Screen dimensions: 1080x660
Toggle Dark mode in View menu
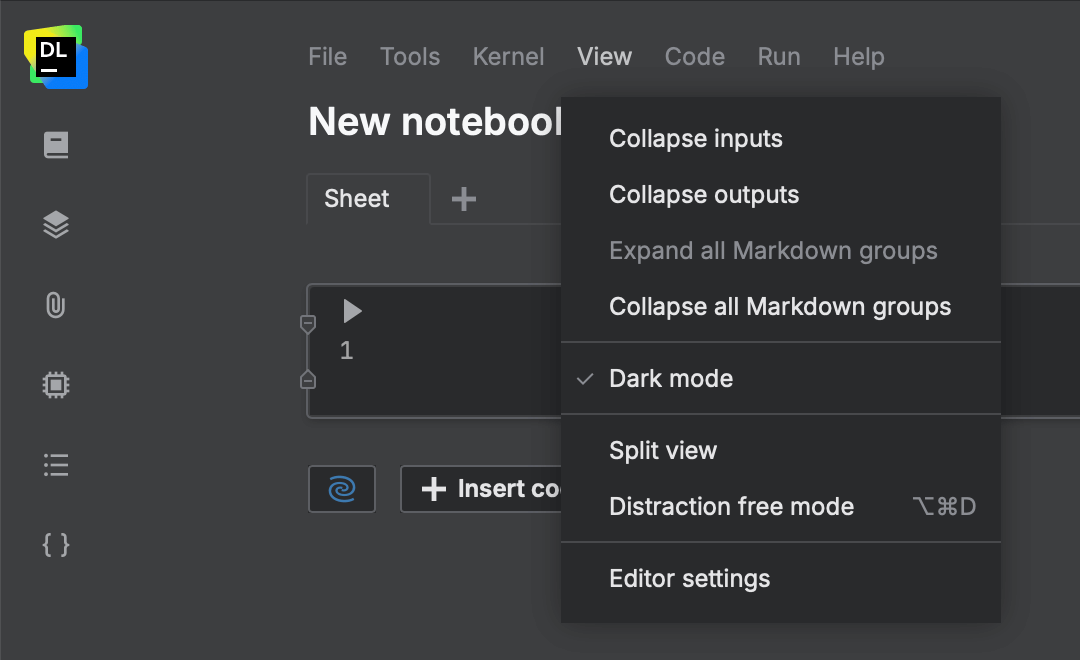[781, 378]
